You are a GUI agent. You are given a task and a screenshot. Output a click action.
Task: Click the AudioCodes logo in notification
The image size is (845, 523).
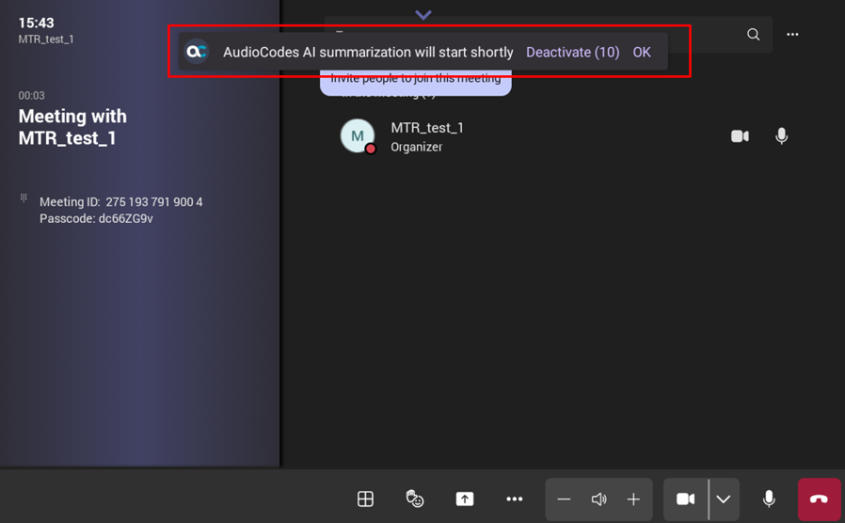pyautogui.click(x=197, y=52)
